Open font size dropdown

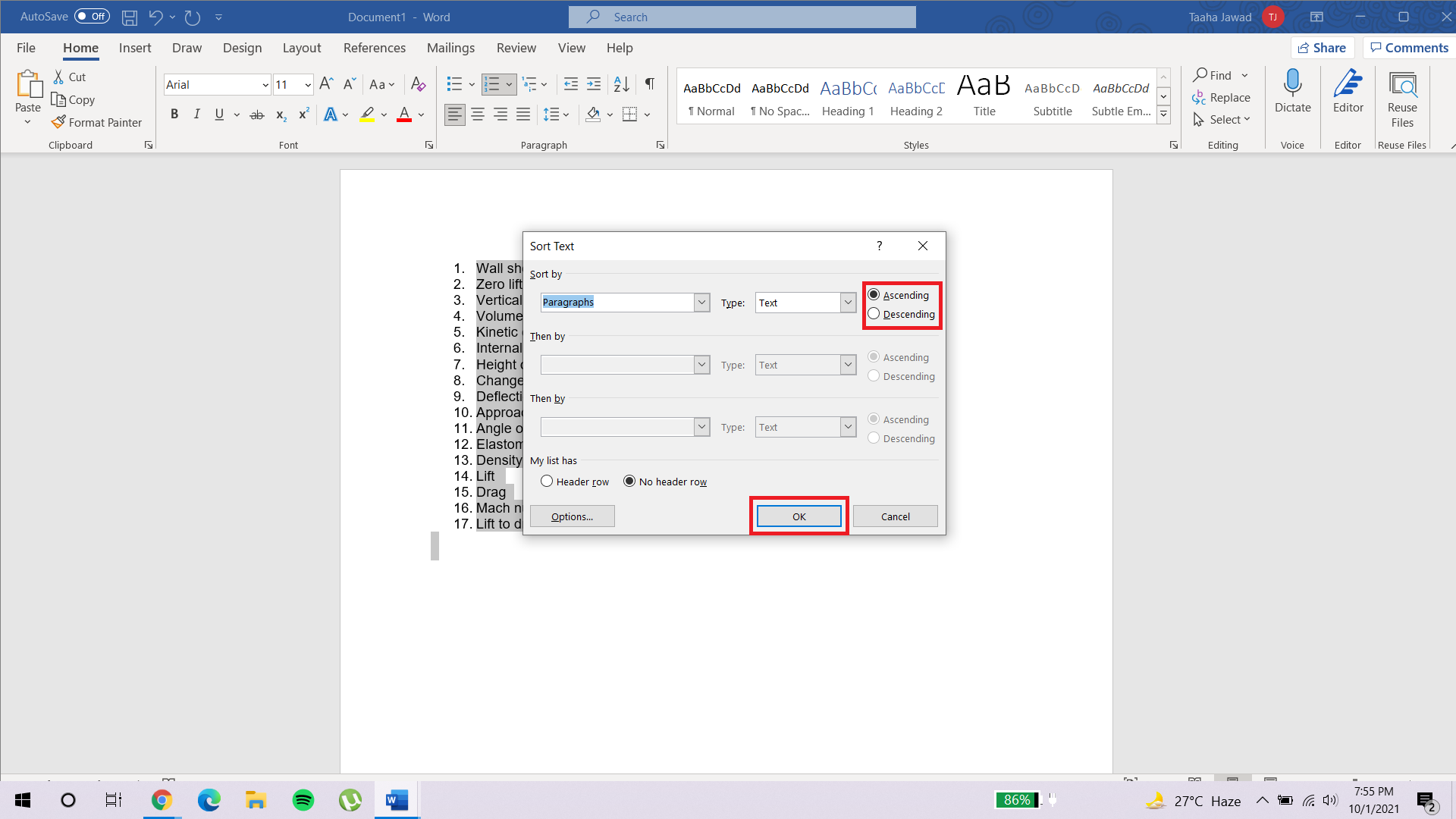pyautogui.click(x=307, y=85)
